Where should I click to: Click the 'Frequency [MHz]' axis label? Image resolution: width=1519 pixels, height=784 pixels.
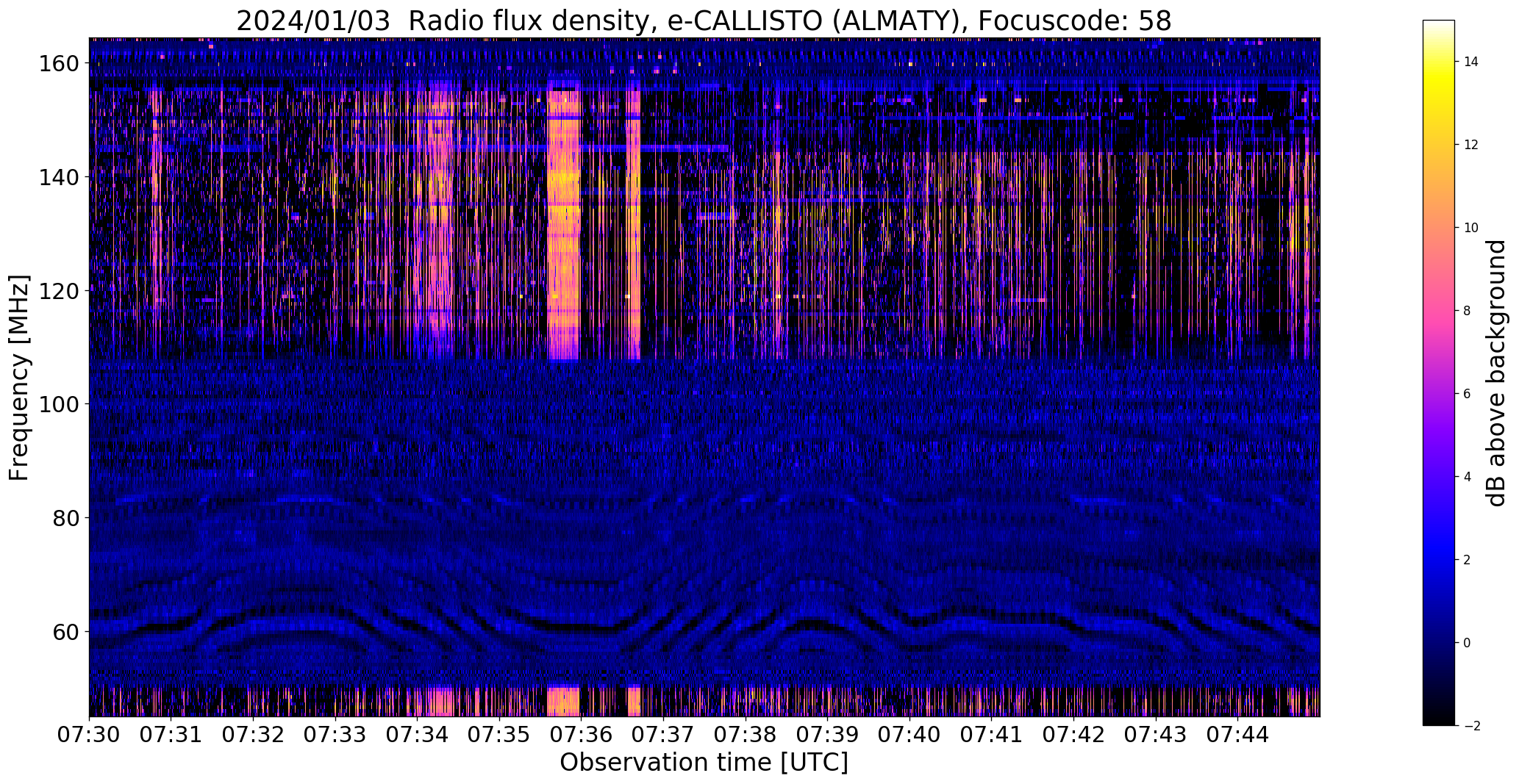tap(19, 378)
